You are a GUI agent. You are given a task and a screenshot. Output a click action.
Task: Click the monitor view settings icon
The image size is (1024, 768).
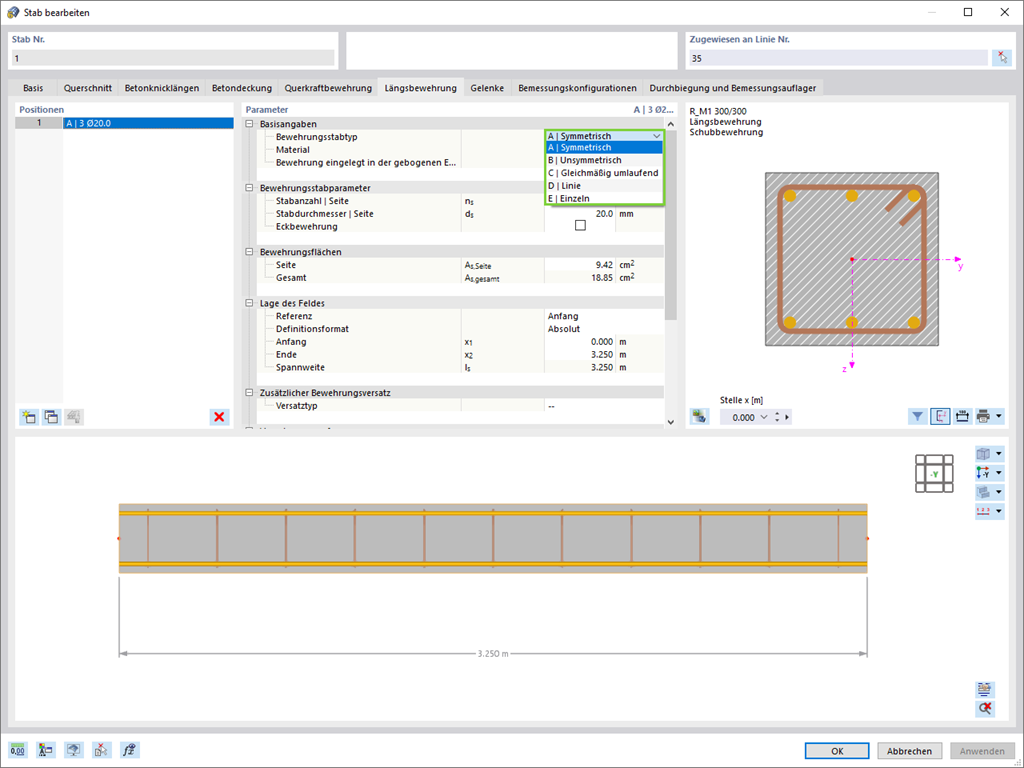pos(74,750)
